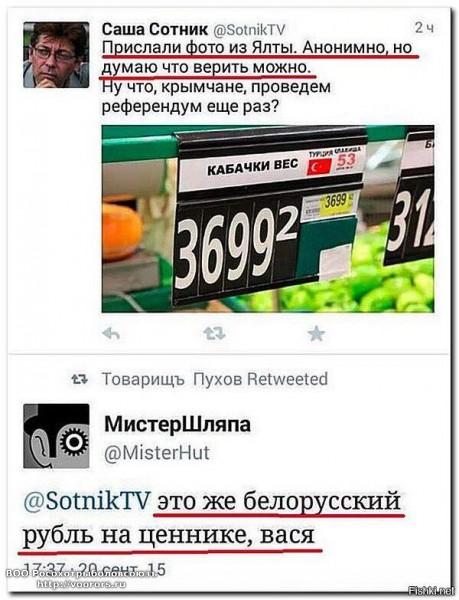Click the @MisterHut handle

(x=157, y=453)
